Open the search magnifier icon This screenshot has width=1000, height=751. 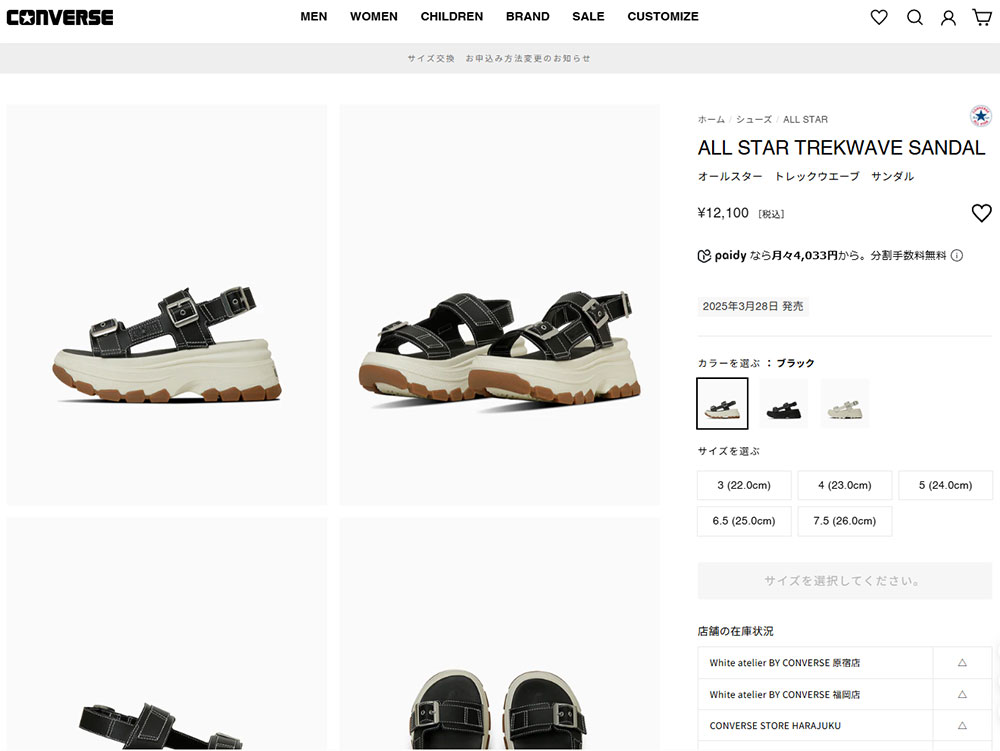point(915,17)
